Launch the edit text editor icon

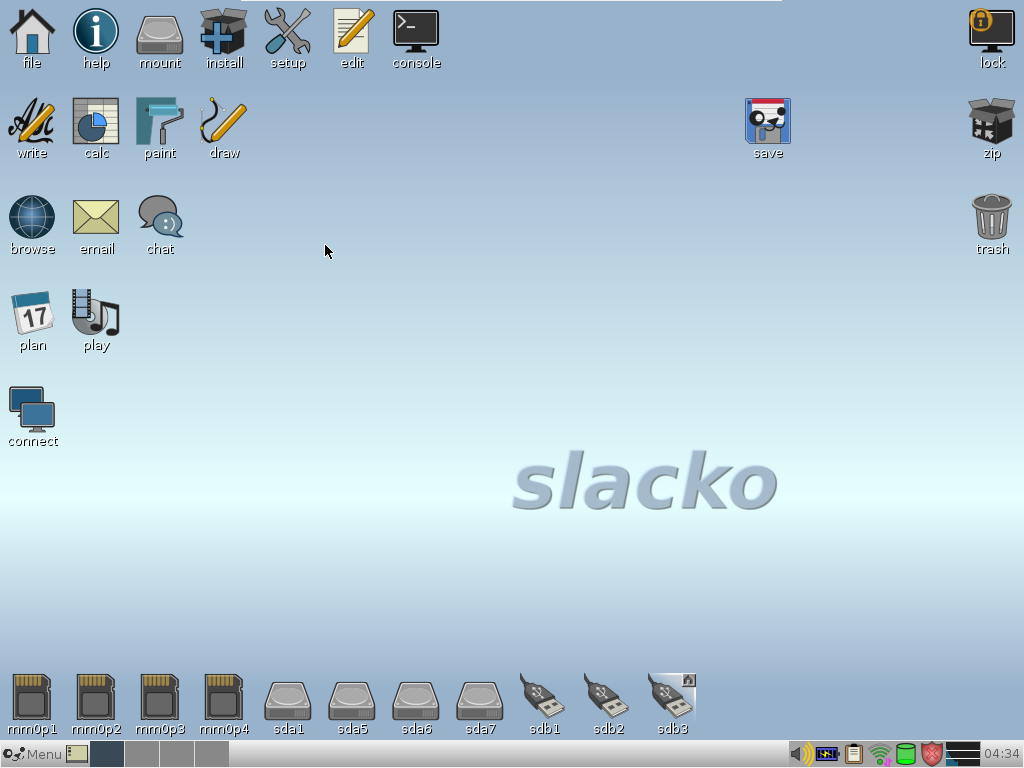353,31
